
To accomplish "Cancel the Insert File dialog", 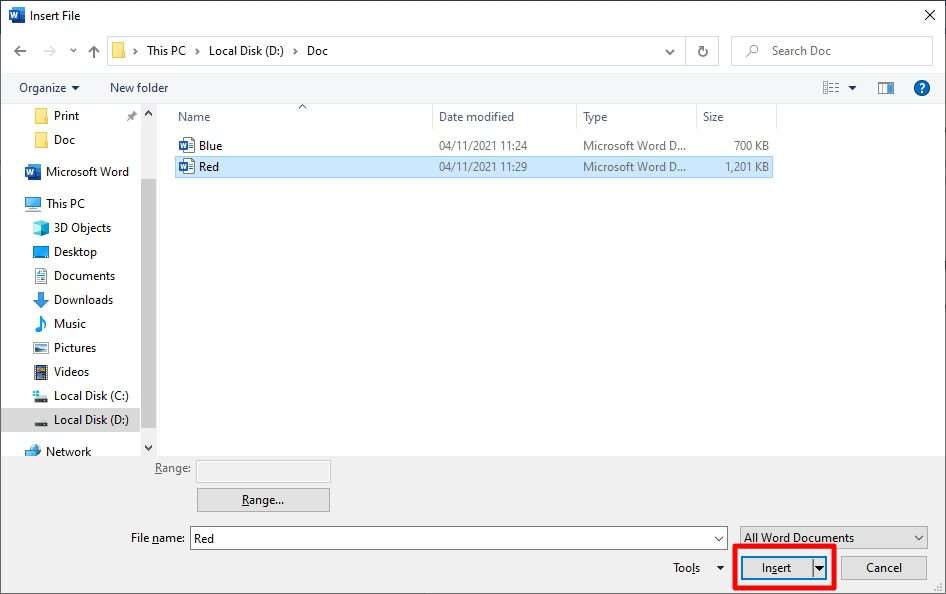I will [883, 567].
